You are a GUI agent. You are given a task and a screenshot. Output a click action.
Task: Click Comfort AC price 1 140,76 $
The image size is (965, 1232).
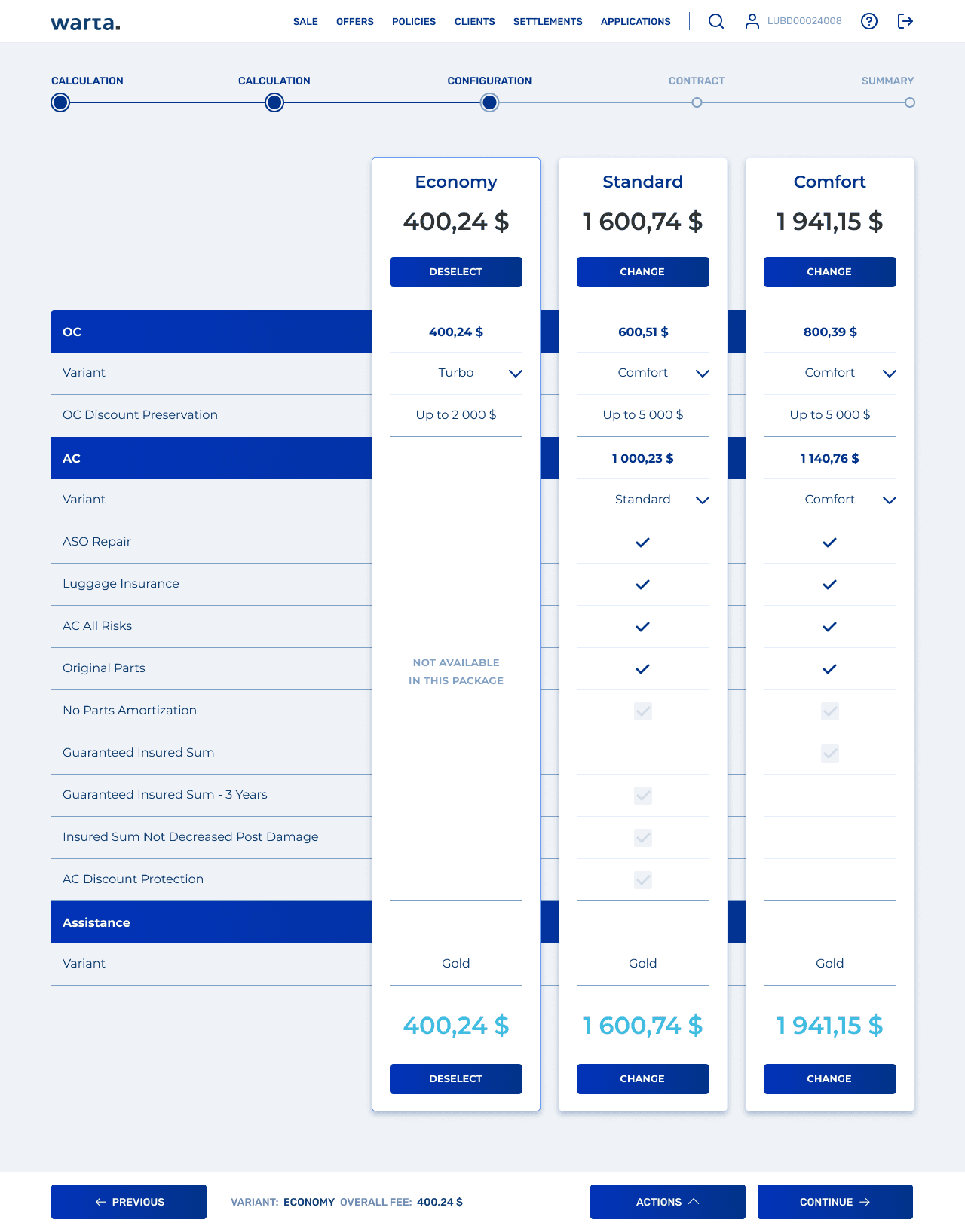click(830, 458)
